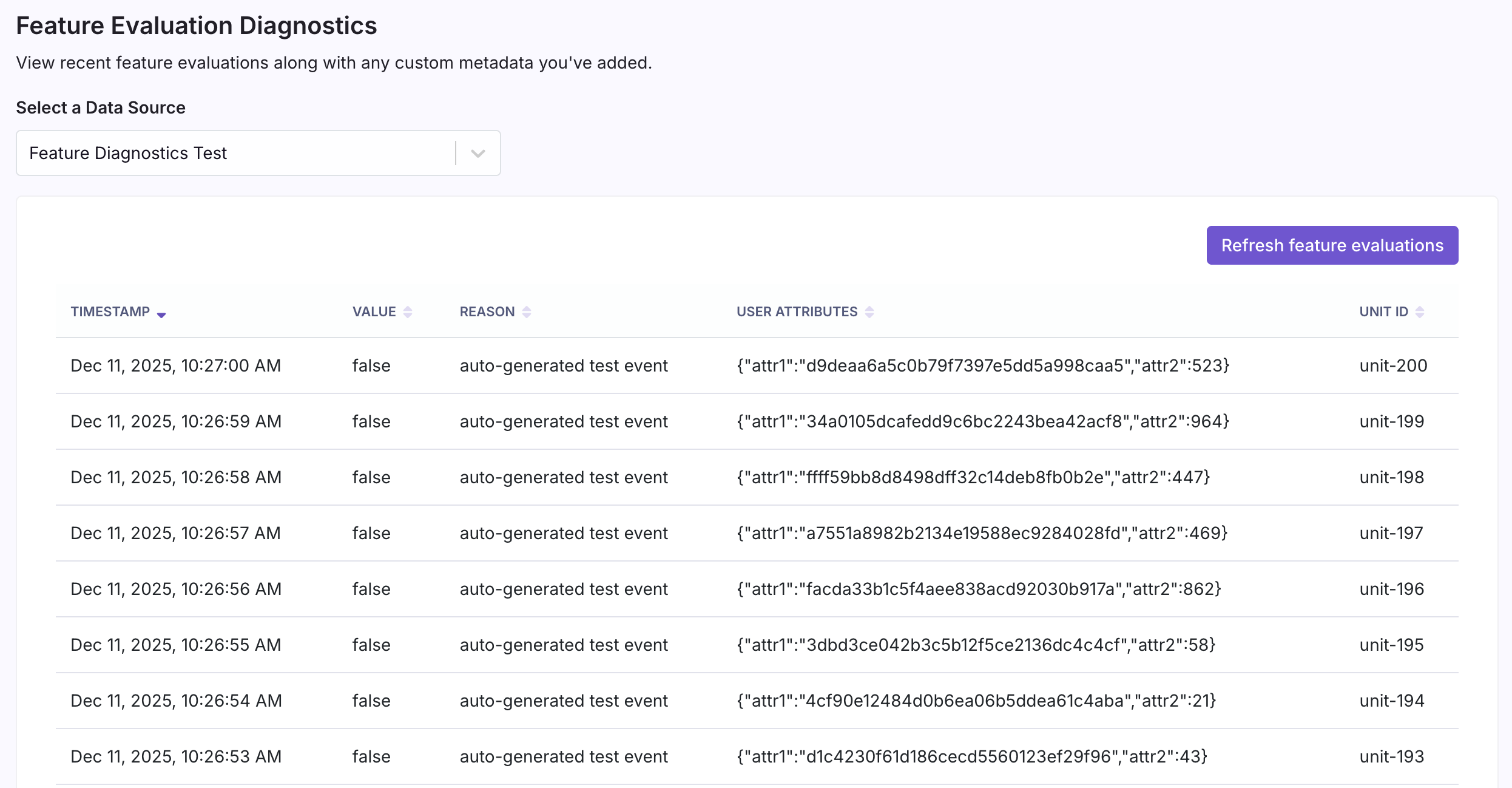Select timestamp Dec 11, 2025, 10:26:56 AM
The width and height of the screenshot is (1512, 788).
coord(176,589)
